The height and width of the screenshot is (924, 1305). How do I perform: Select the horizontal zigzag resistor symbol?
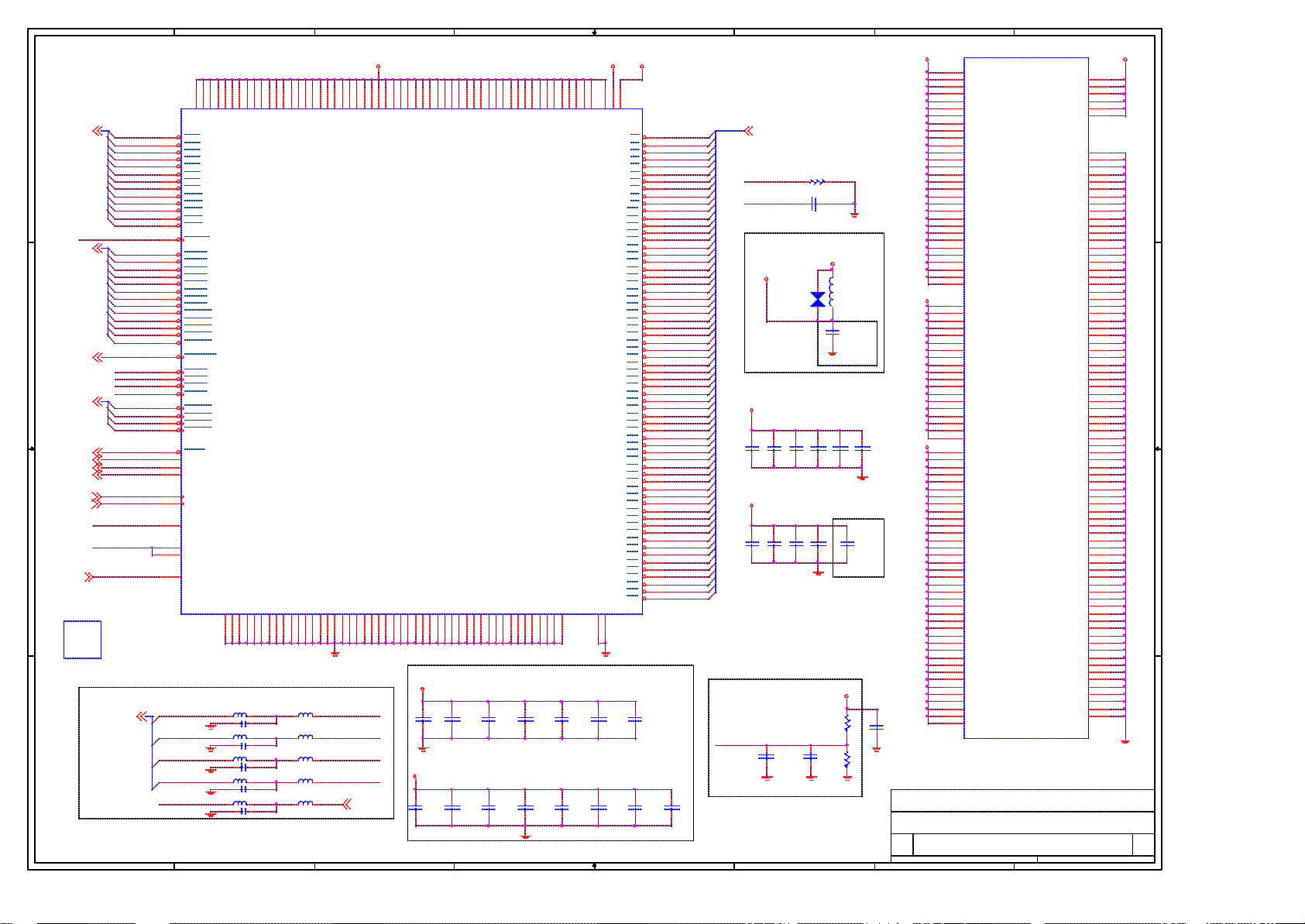pos(818,182)
